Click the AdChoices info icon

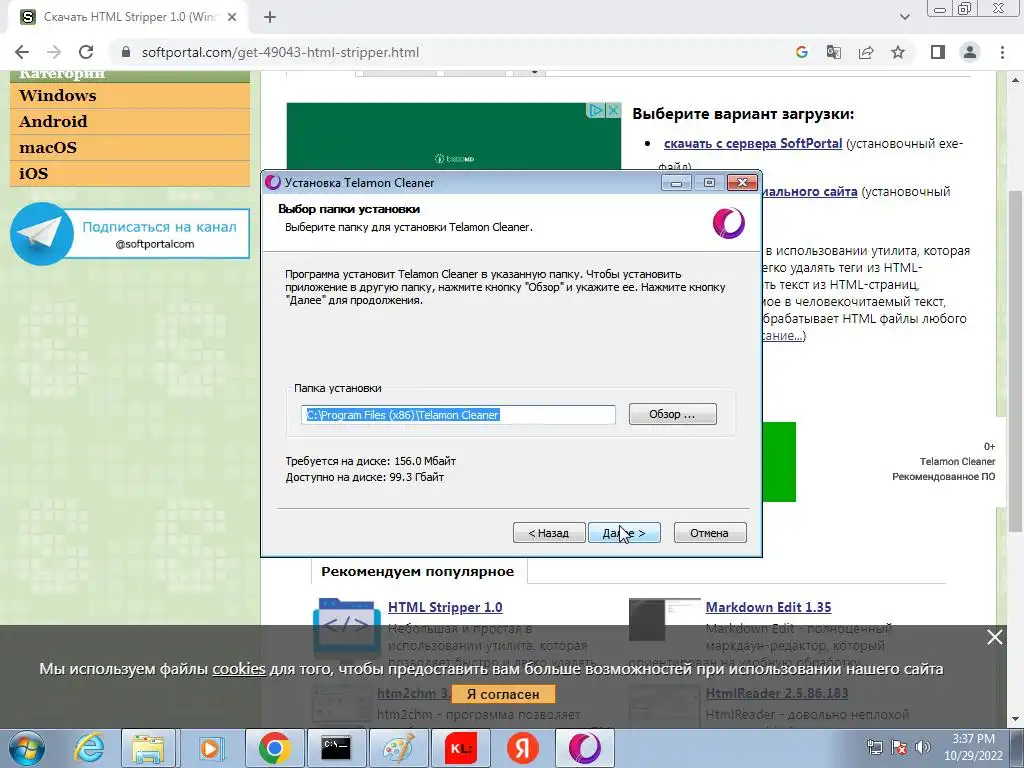pyautogui.click(x=596, y=110)
